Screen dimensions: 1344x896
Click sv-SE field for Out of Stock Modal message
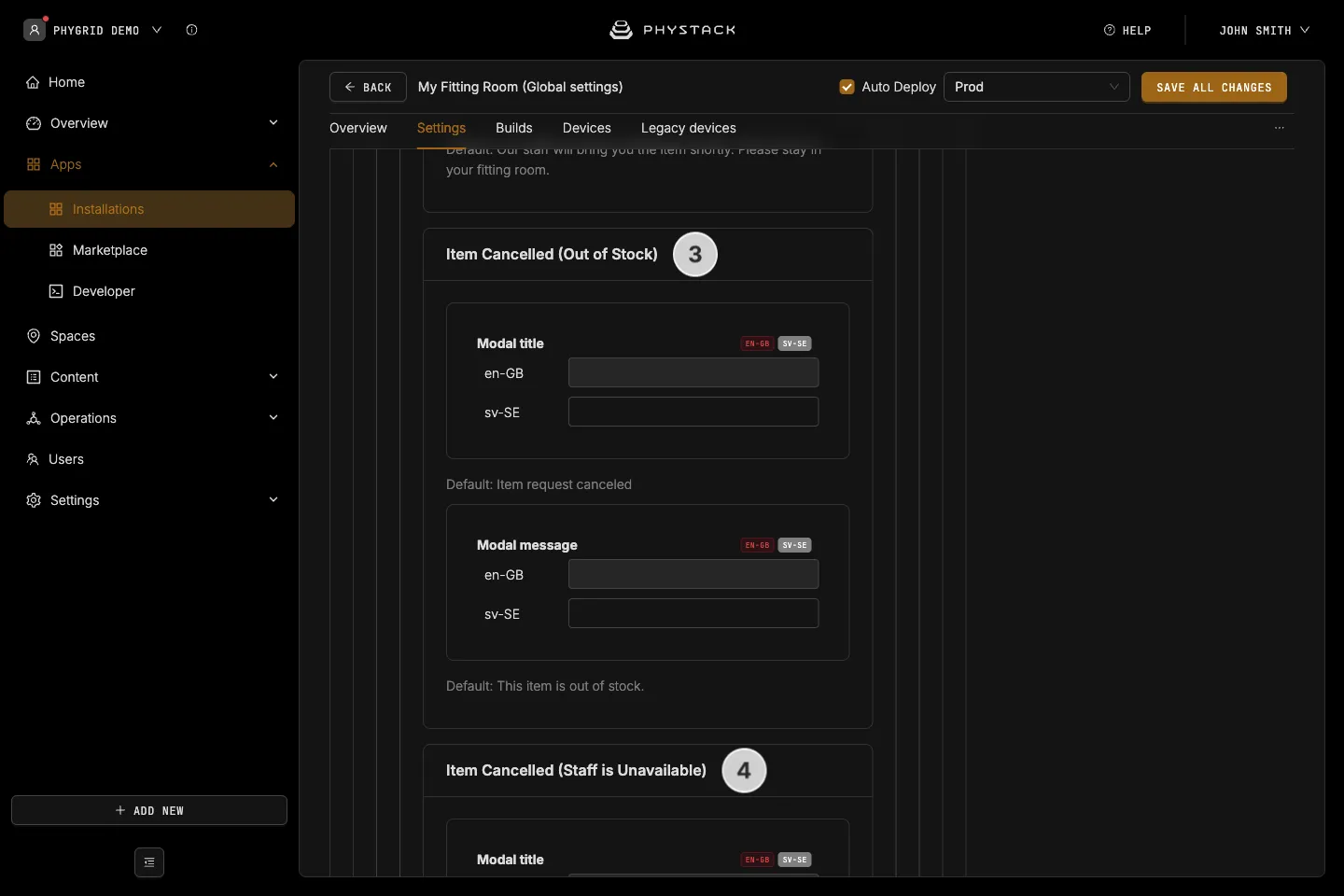[x=693, y=613]
